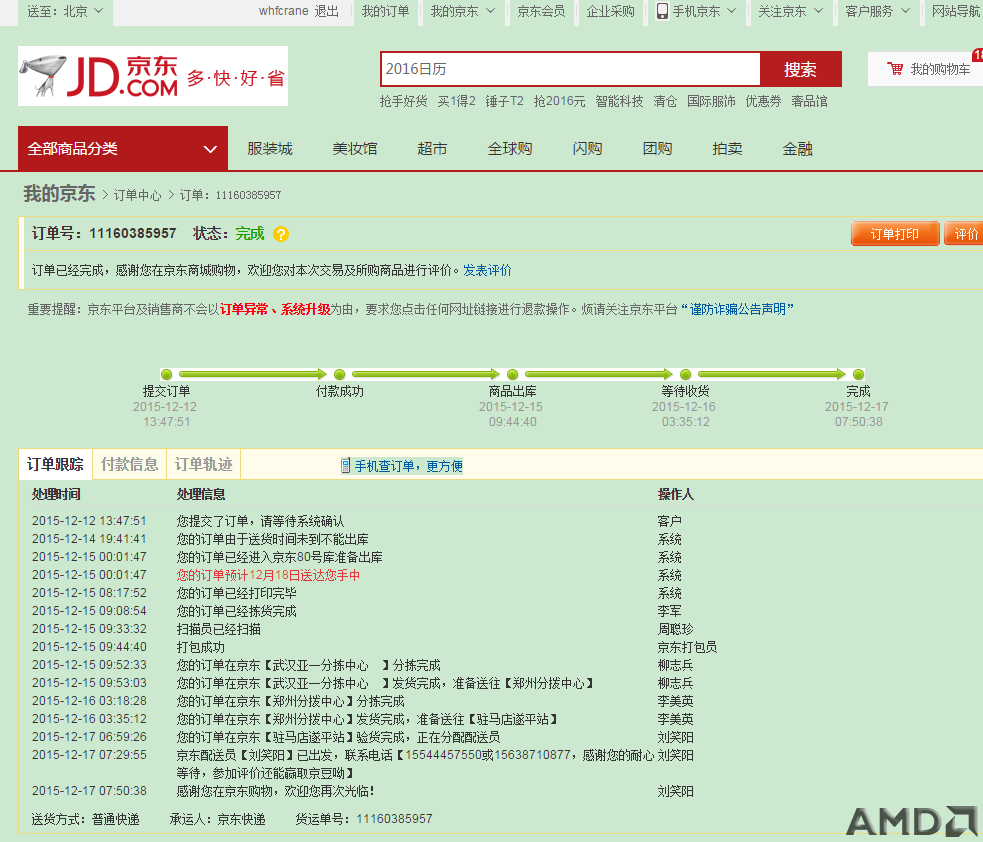Screen dimensions: 983x842
Task: Open 超市 in navigation bar
Action: pyautogui.click(x=432, y=149)
